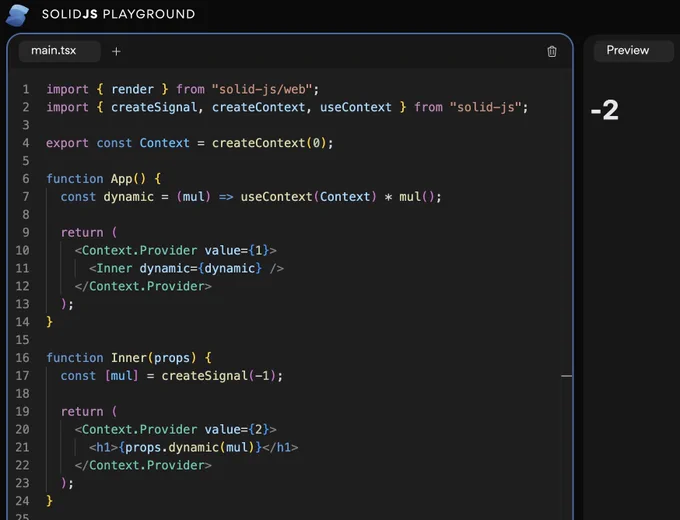Image resolution: width=680 pixels, height=520 pixels.
Task: Select the main.tsx tab
Action: coord(59,51)
